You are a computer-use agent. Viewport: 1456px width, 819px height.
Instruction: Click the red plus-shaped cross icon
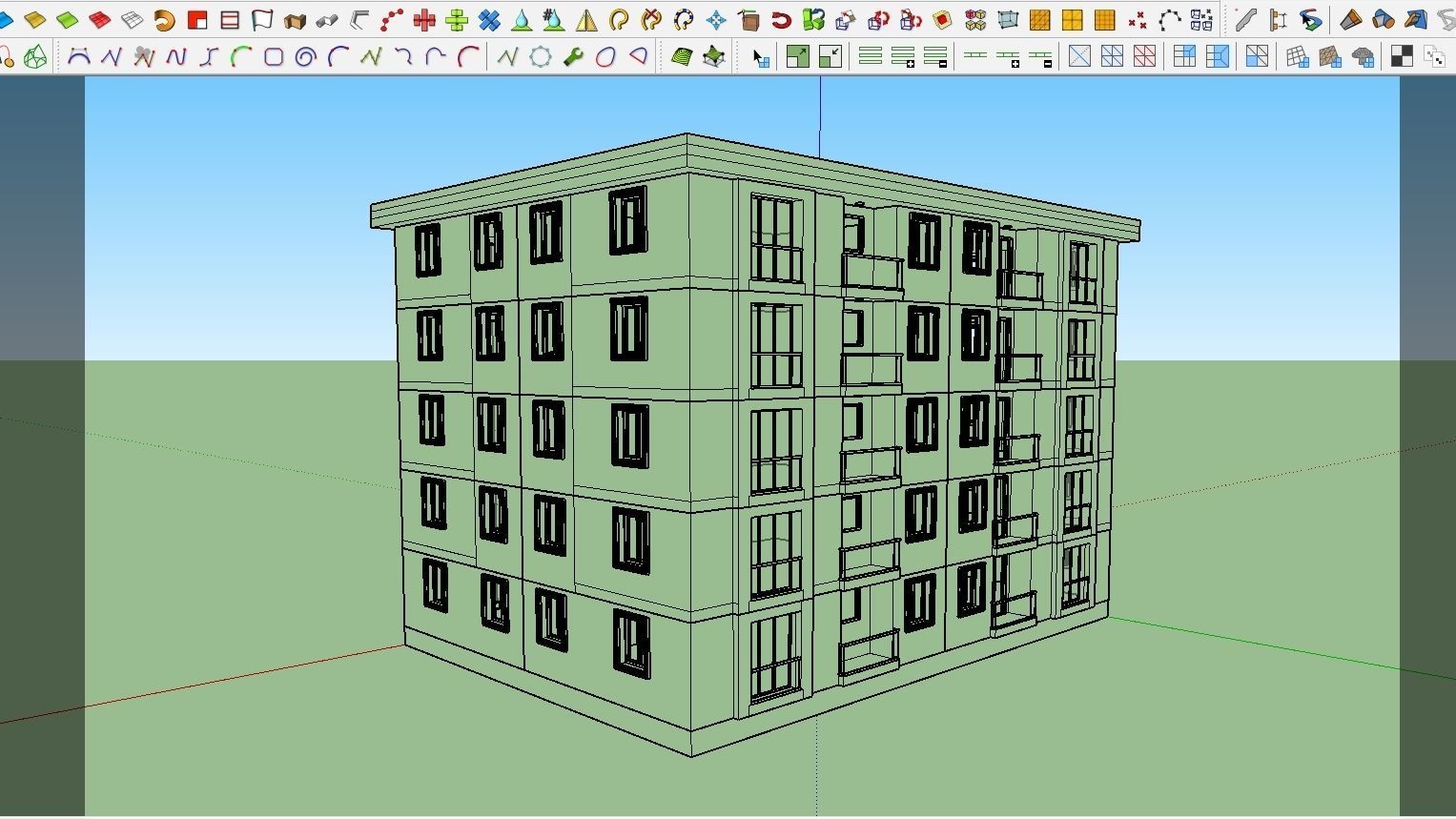pyautogui.click(x=424, y=20)
